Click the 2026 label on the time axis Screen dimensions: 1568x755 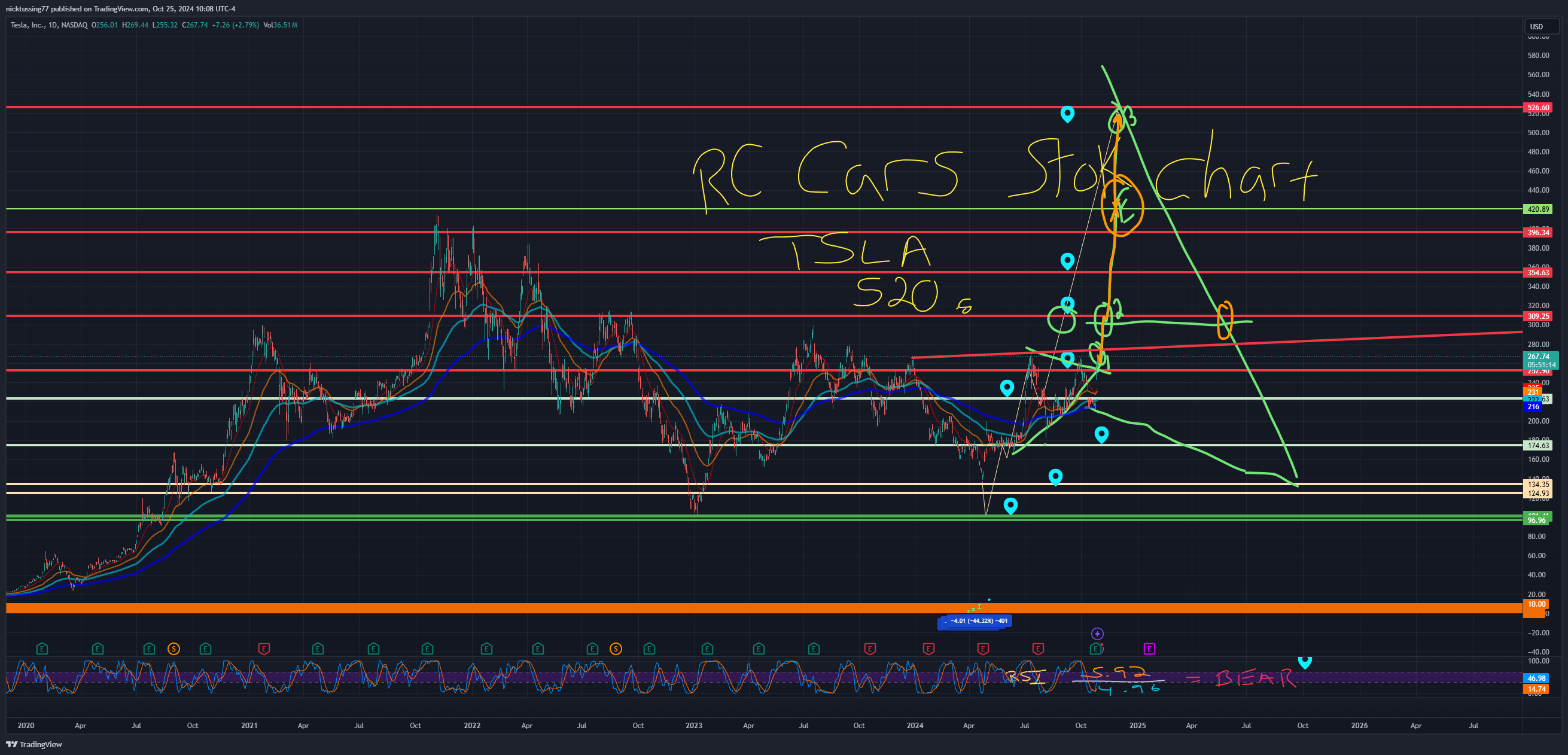(x=1359, y=726)
